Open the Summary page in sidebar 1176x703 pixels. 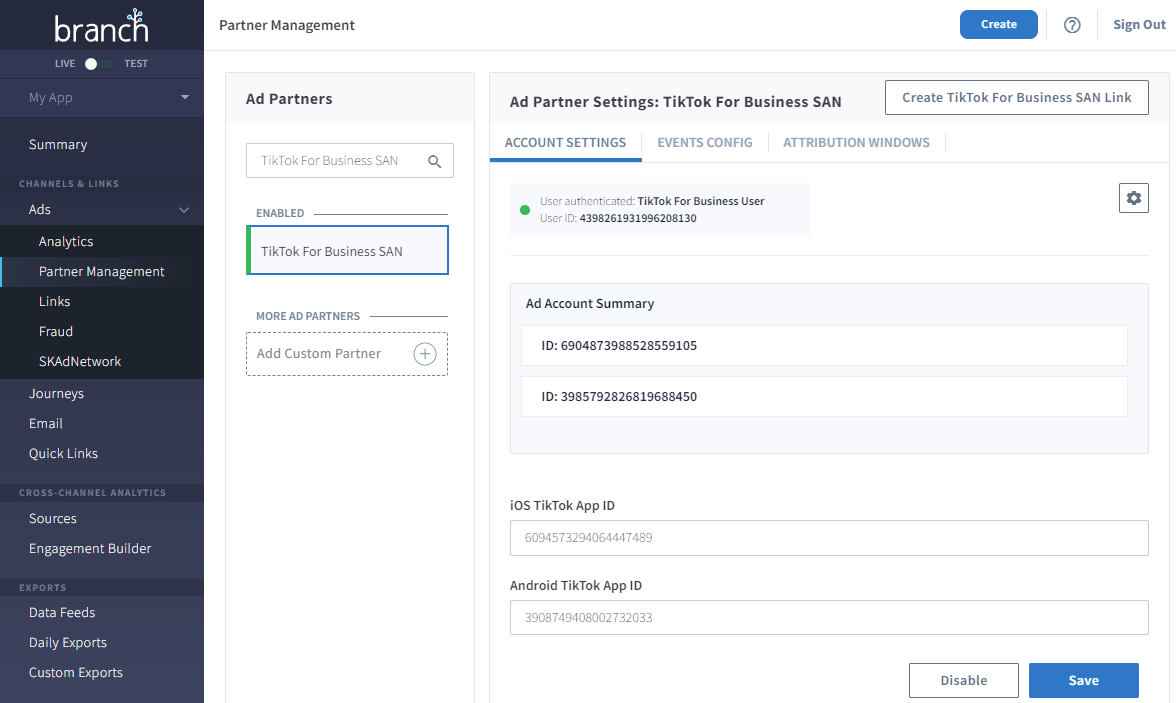coord(58,144)
